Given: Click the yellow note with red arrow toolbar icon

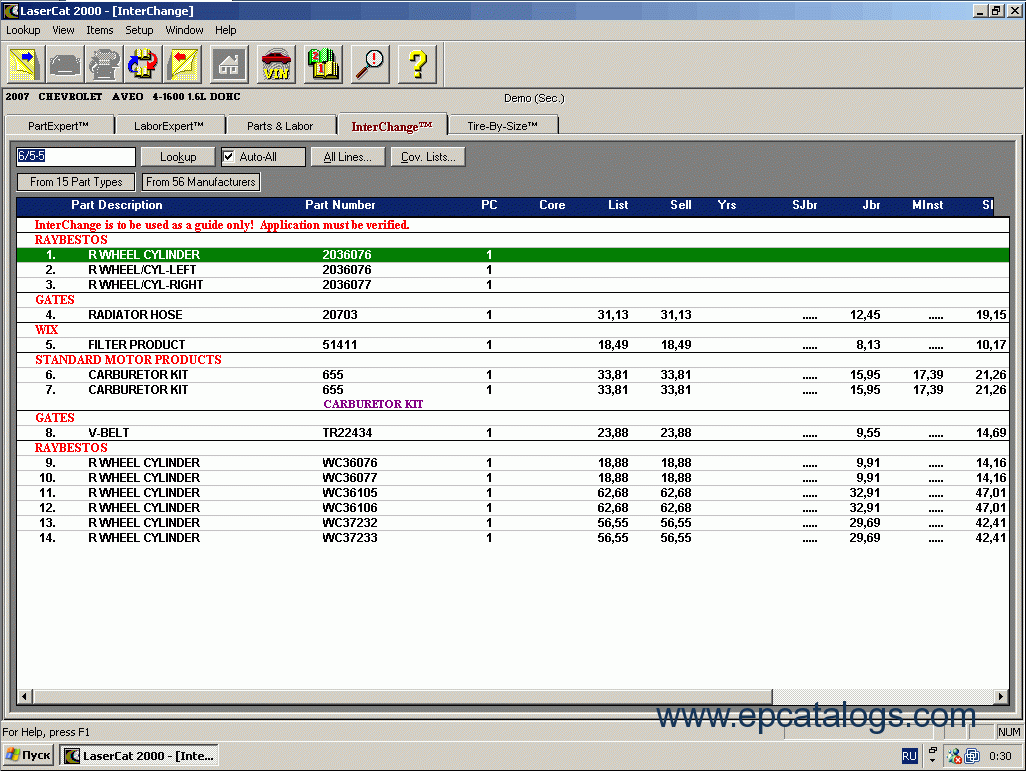Looking at the screenshot, I should tap(183, 64).
